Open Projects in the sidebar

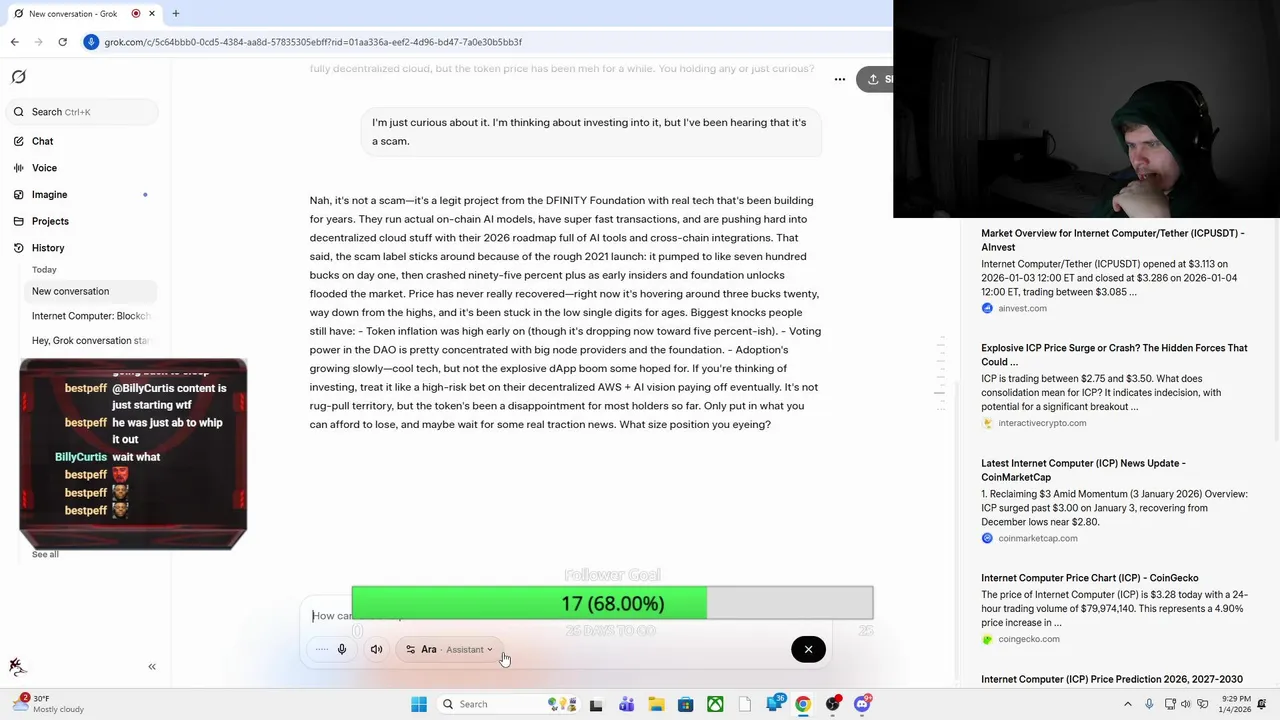coord(50,221)
